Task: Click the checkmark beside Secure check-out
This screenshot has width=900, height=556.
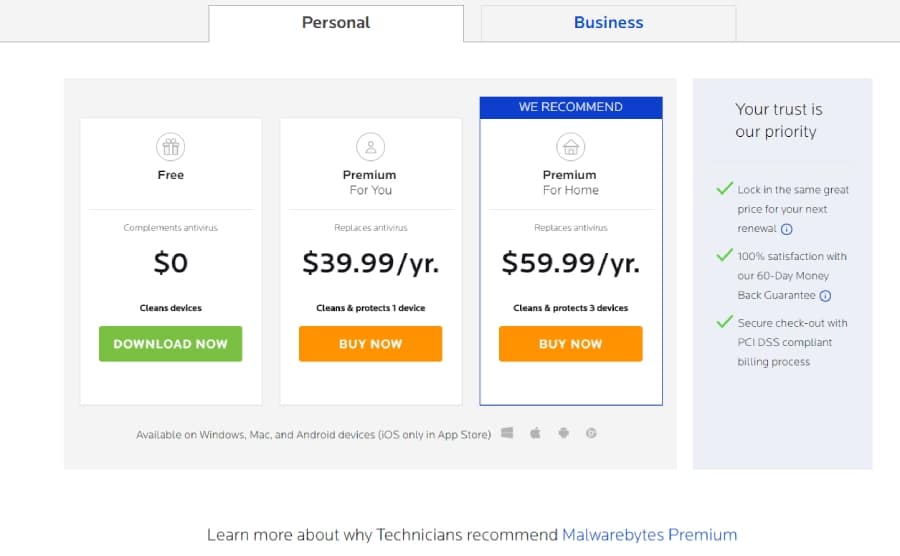Action: pos(724,322)
